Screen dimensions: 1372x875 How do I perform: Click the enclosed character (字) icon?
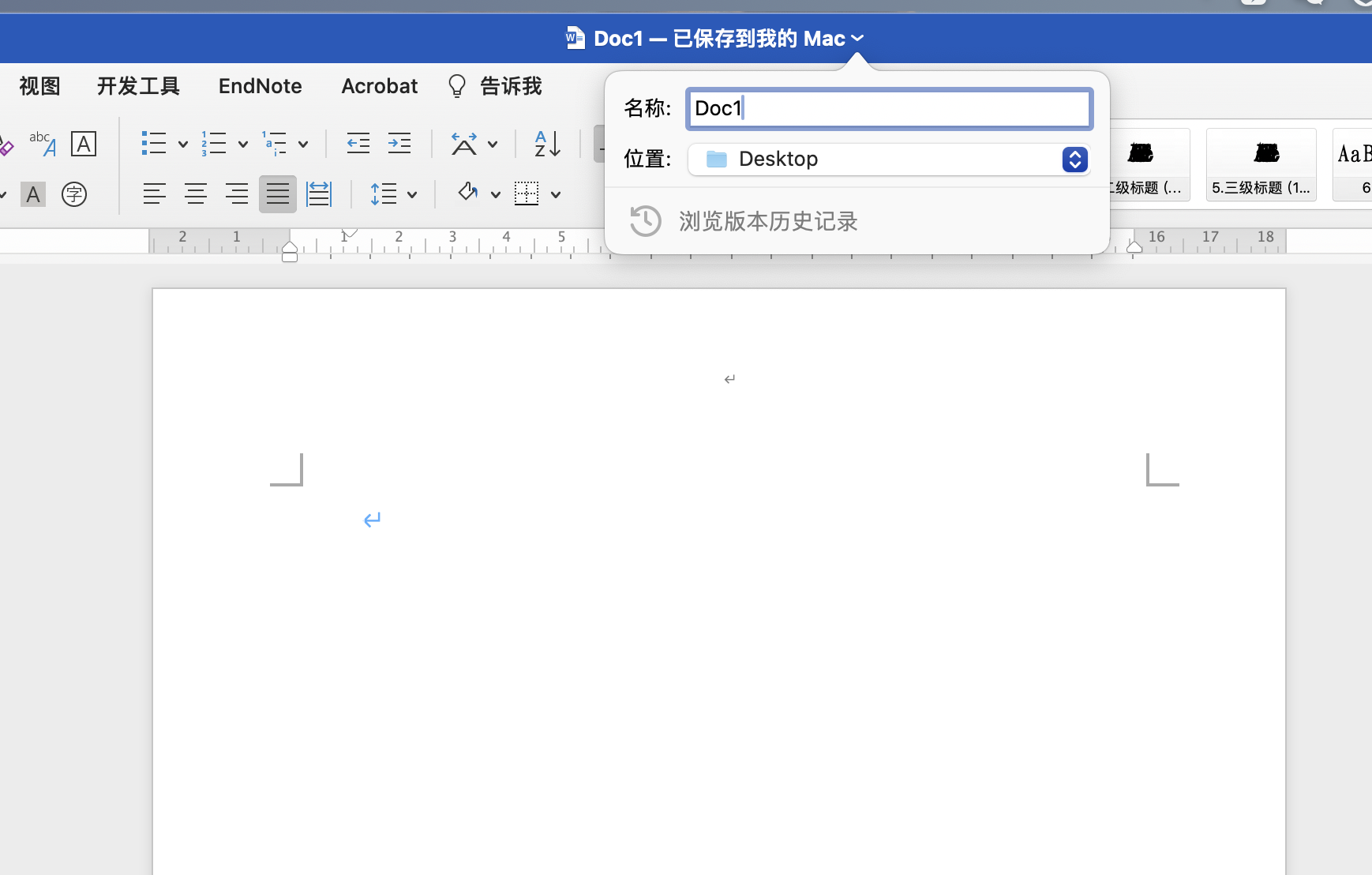click(74, 193)
